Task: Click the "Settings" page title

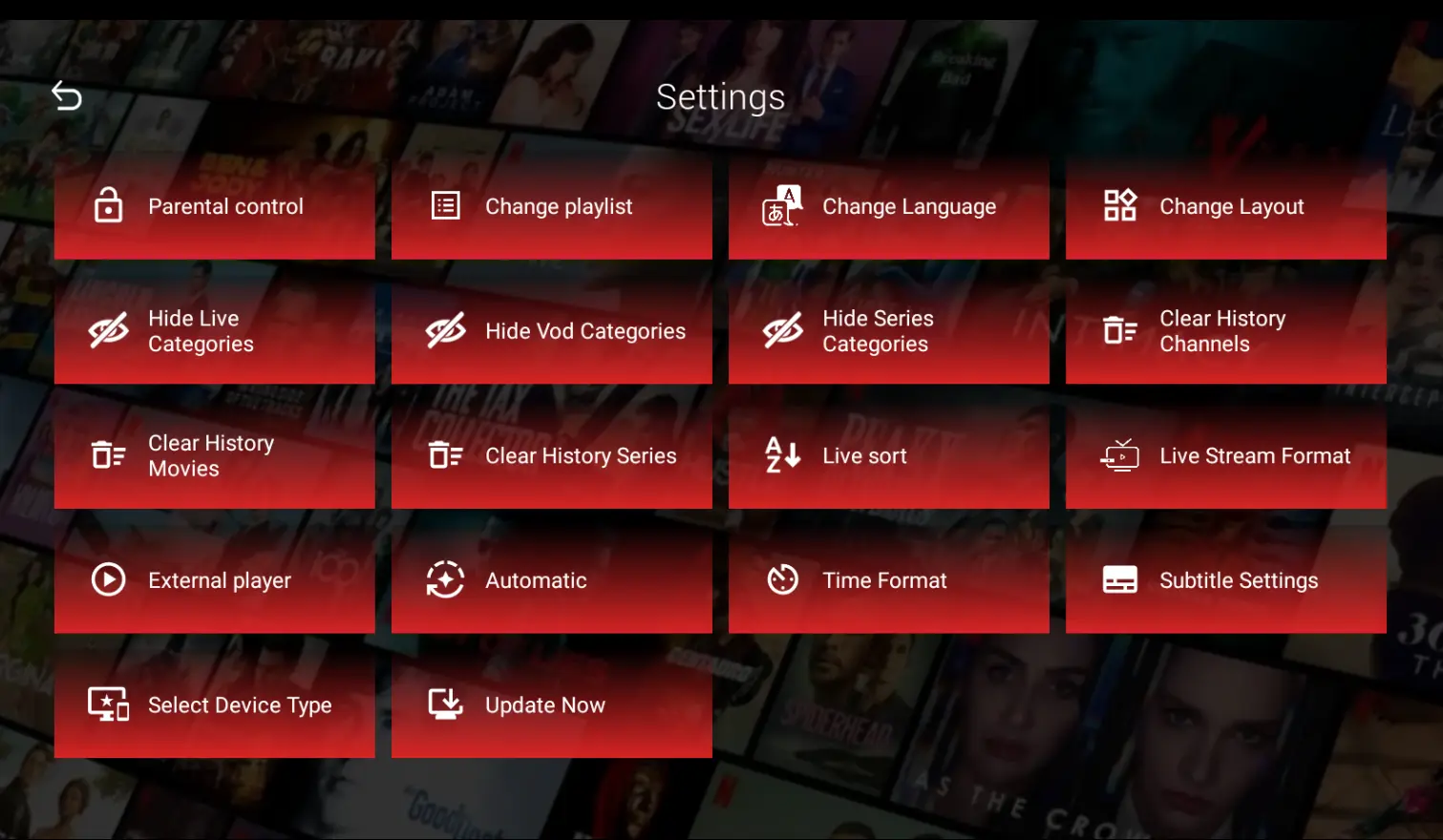Action: [x=721, y=97]
